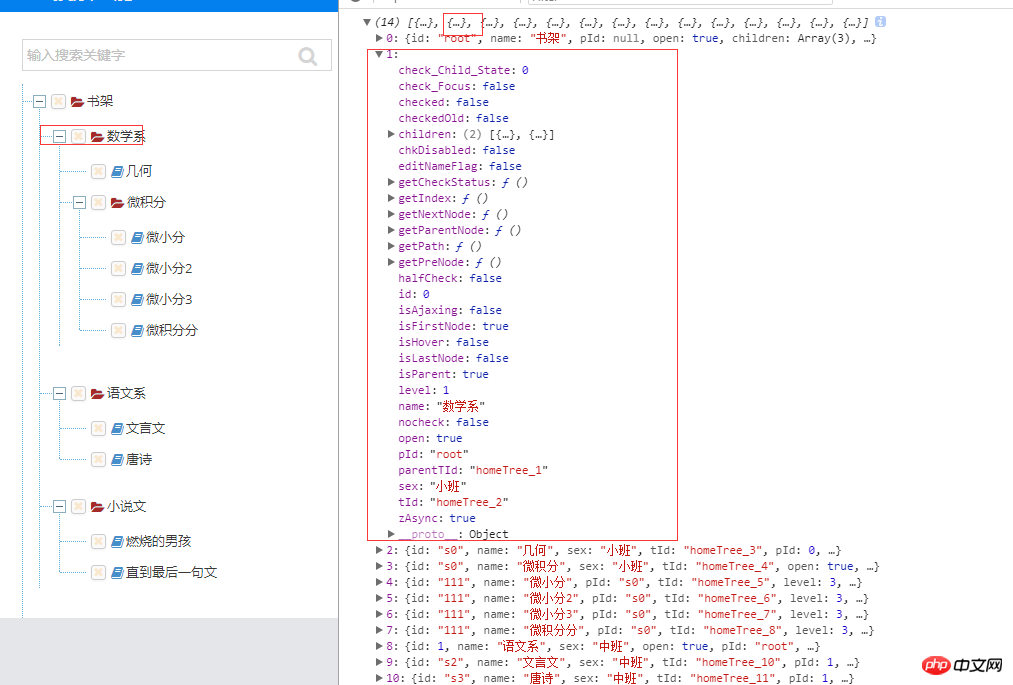Click the zAsync: true line
Screen dimensions: 1013x685
click(x=437, y=518)
